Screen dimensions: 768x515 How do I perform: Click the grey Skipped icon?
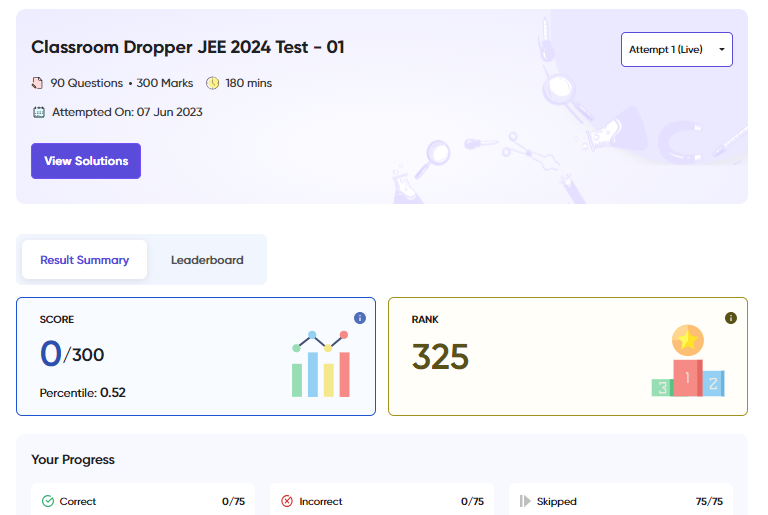(525, 501)
